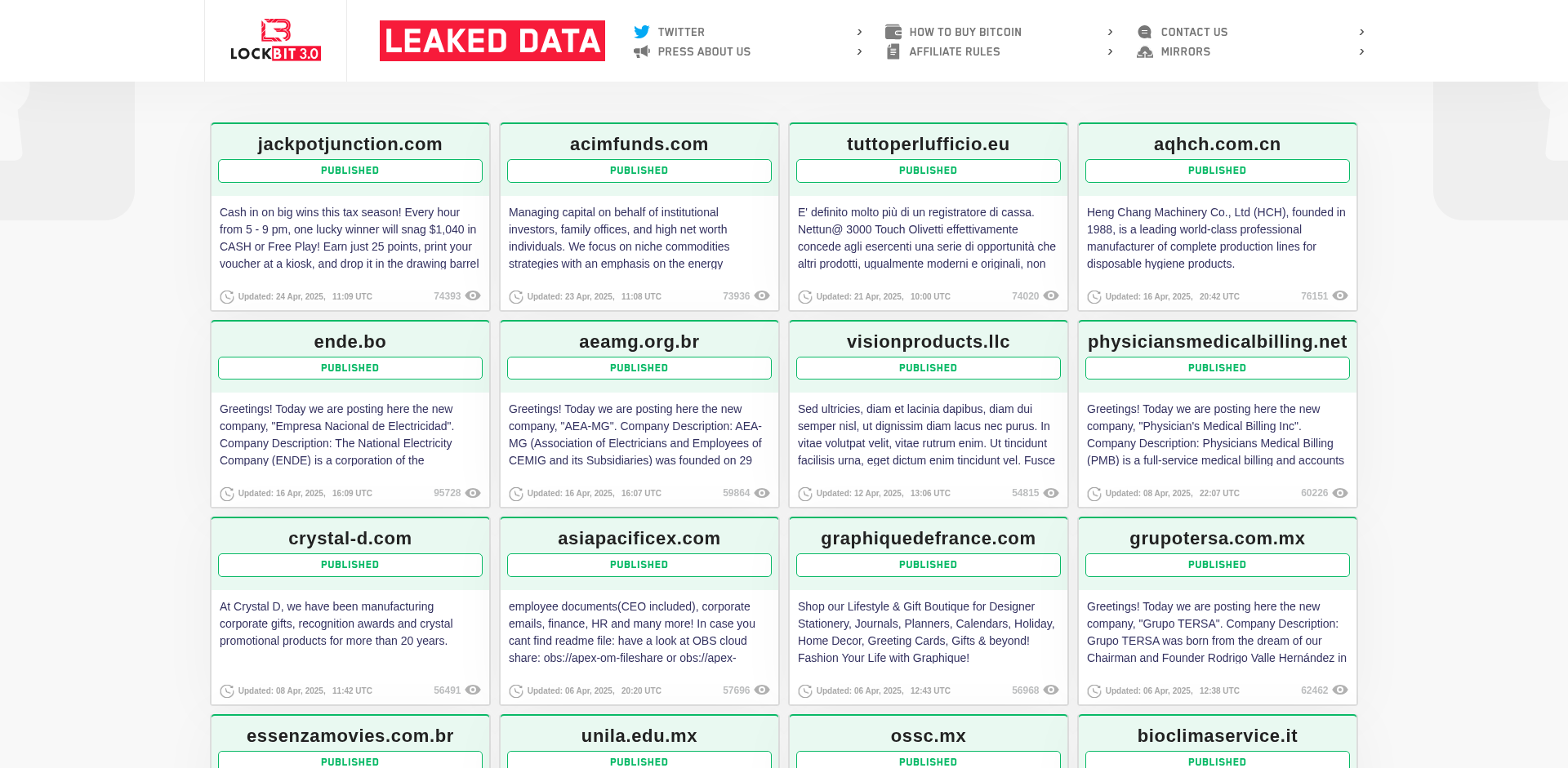
Task: Click the eye icon on the grupotersa.com.mx card
Action: [1340, 690]
